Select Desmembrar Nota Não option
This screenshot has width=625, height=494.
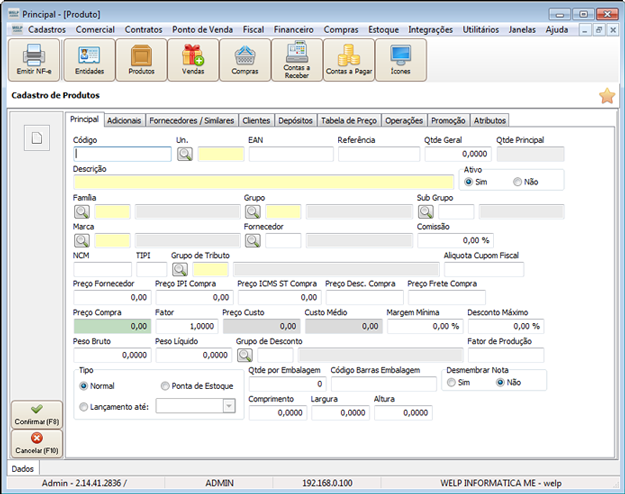point(500,382)
